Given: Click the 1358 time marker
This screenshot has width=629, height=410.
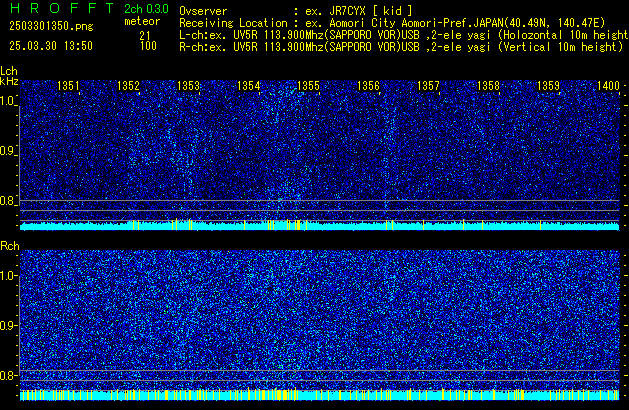Looking at the screenshot, I should (488, 86).
